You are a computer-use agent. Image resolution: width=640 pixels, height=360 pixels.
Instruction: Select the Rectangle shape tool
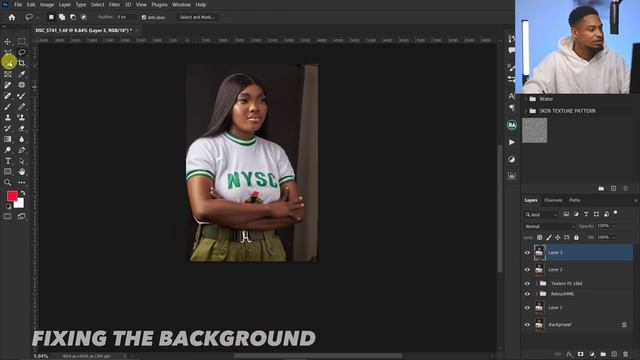pos(8,171)
